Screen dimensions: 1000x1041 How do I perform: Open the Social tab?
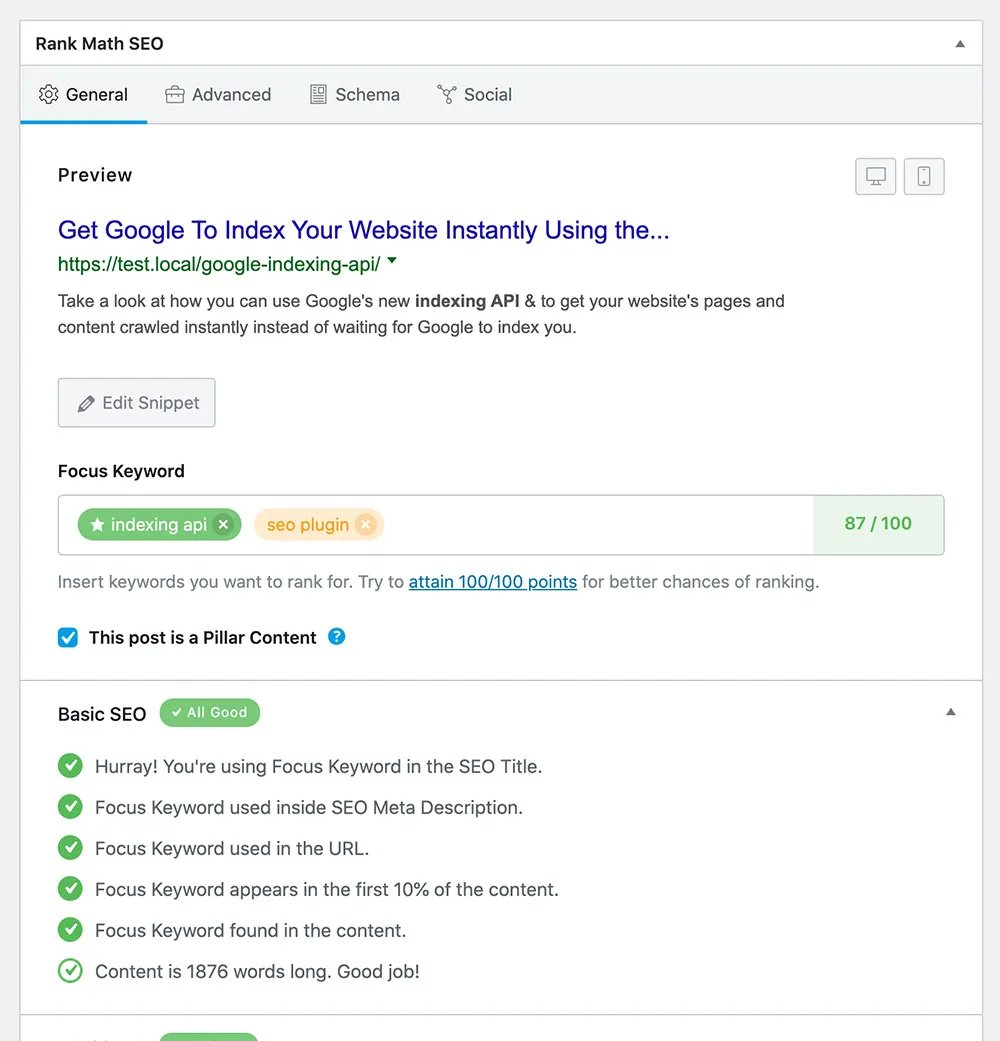point(475,95)
